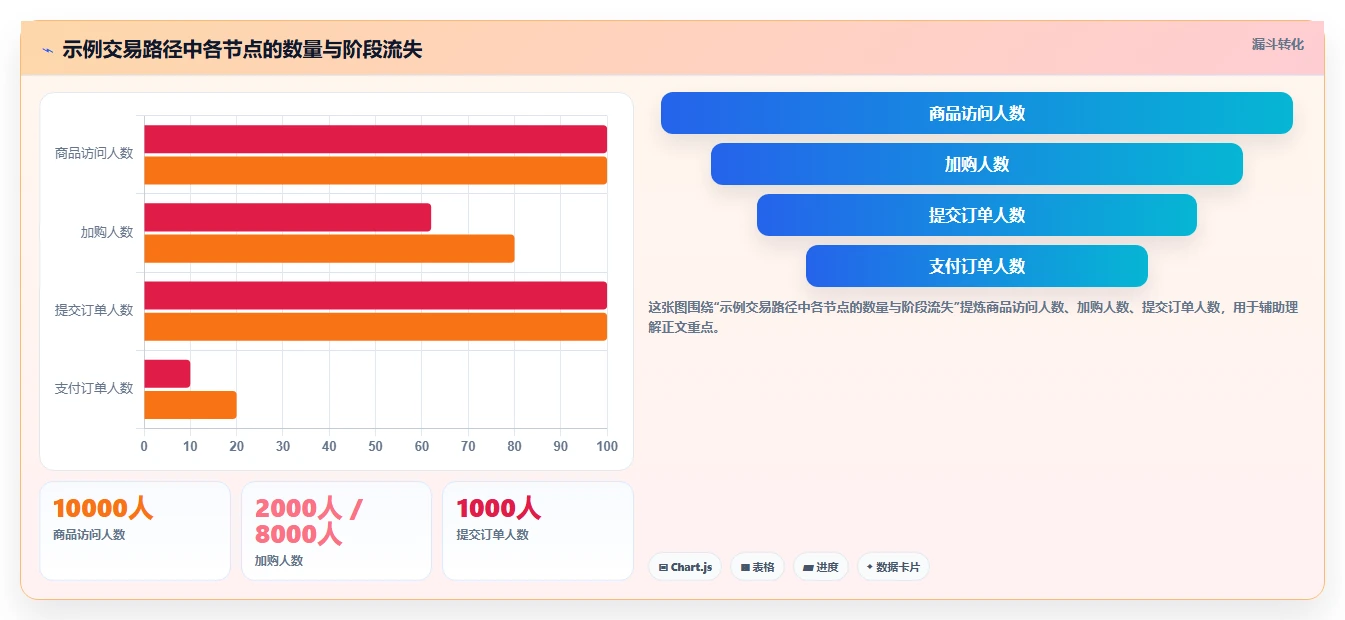Click the orange bar for 加购人数
The image size is (1345, 620).
coord(329,248)
